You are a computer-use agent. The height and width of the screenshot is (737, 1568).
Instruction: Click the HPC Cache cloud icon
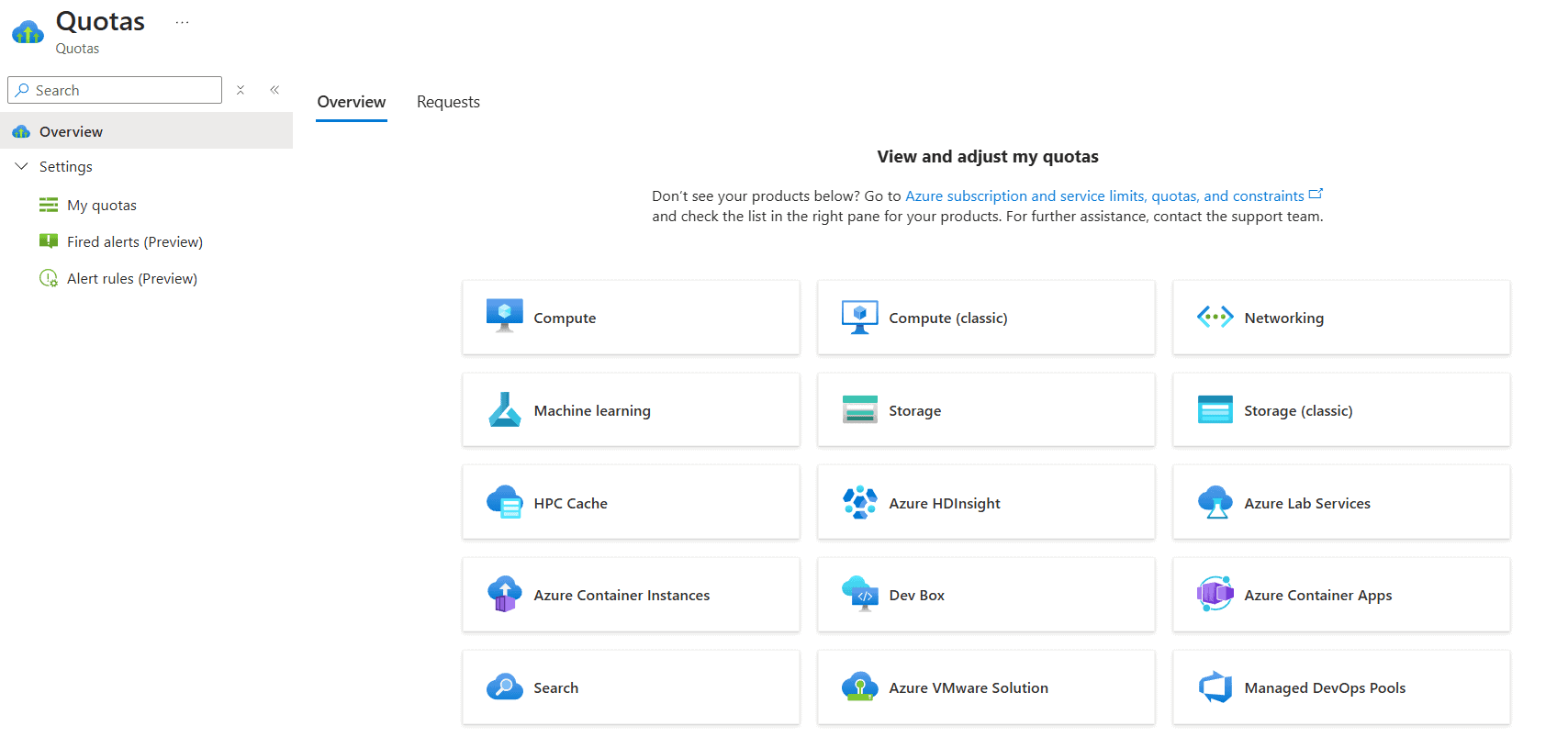pos(504,503)
